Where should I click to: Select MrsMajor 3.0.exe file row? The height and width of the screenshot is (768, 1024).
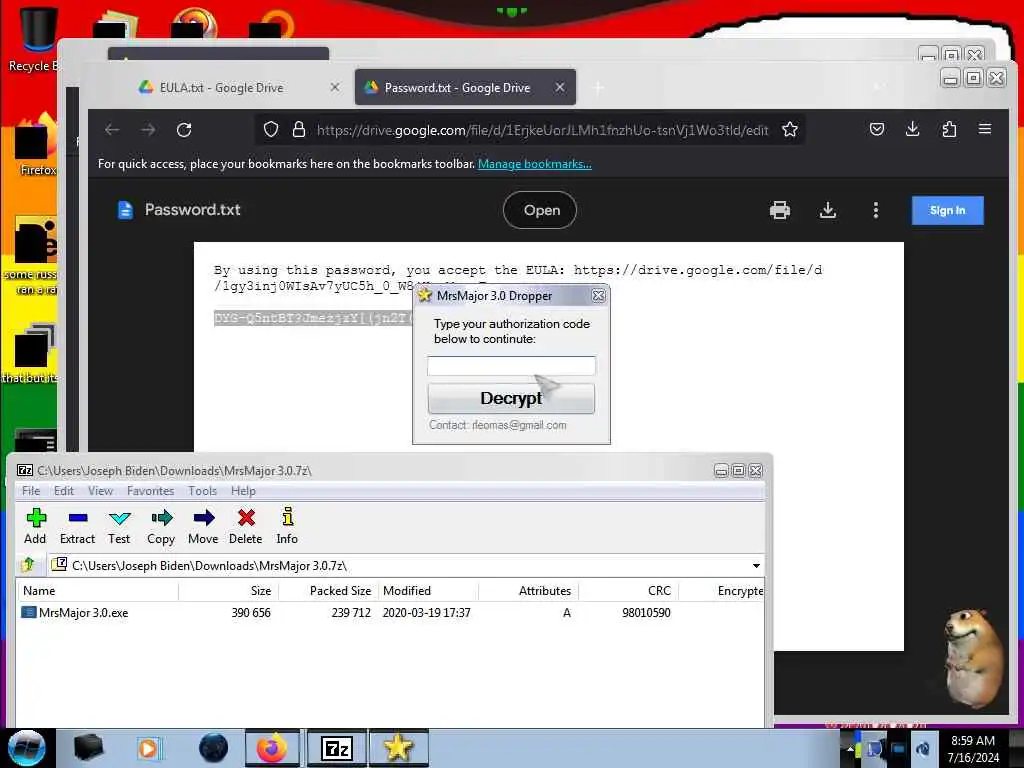coord(390,613)
